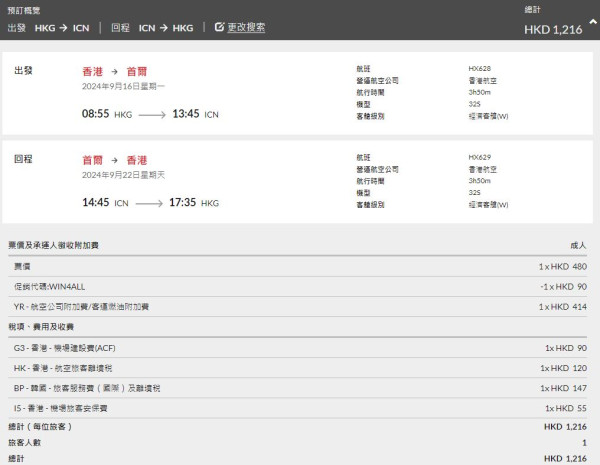Viewport: 600px width, 465px height.
Task: Select flight number HX629
Action: pos(479,157)
